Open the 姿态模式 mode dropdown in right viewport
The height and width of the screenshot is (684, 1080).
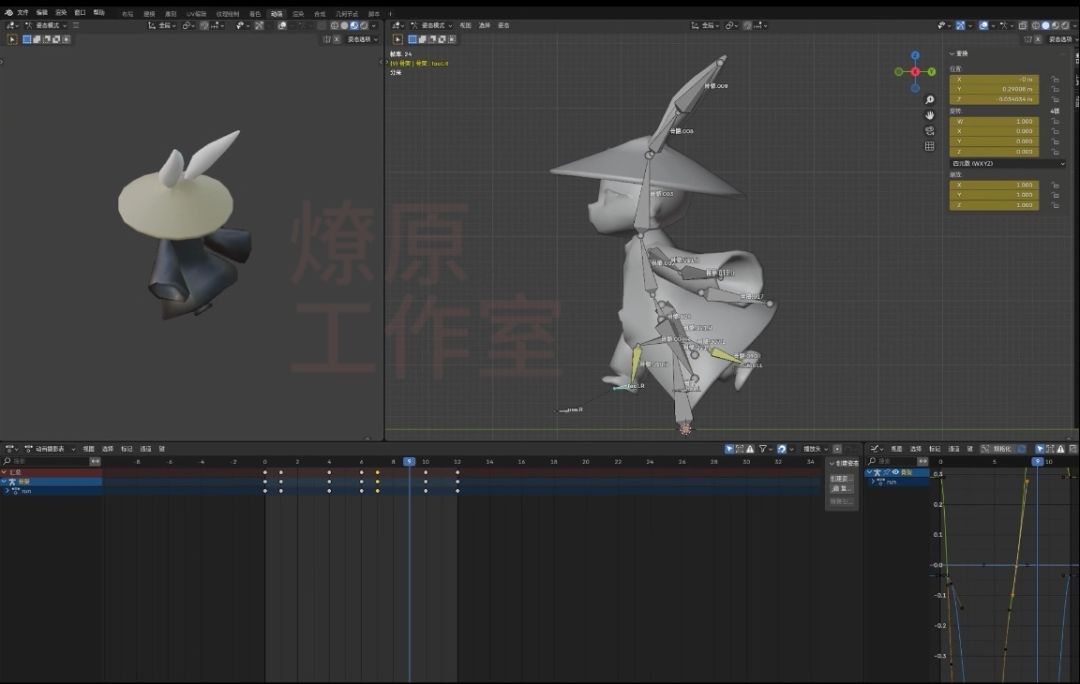coord(432,25)
